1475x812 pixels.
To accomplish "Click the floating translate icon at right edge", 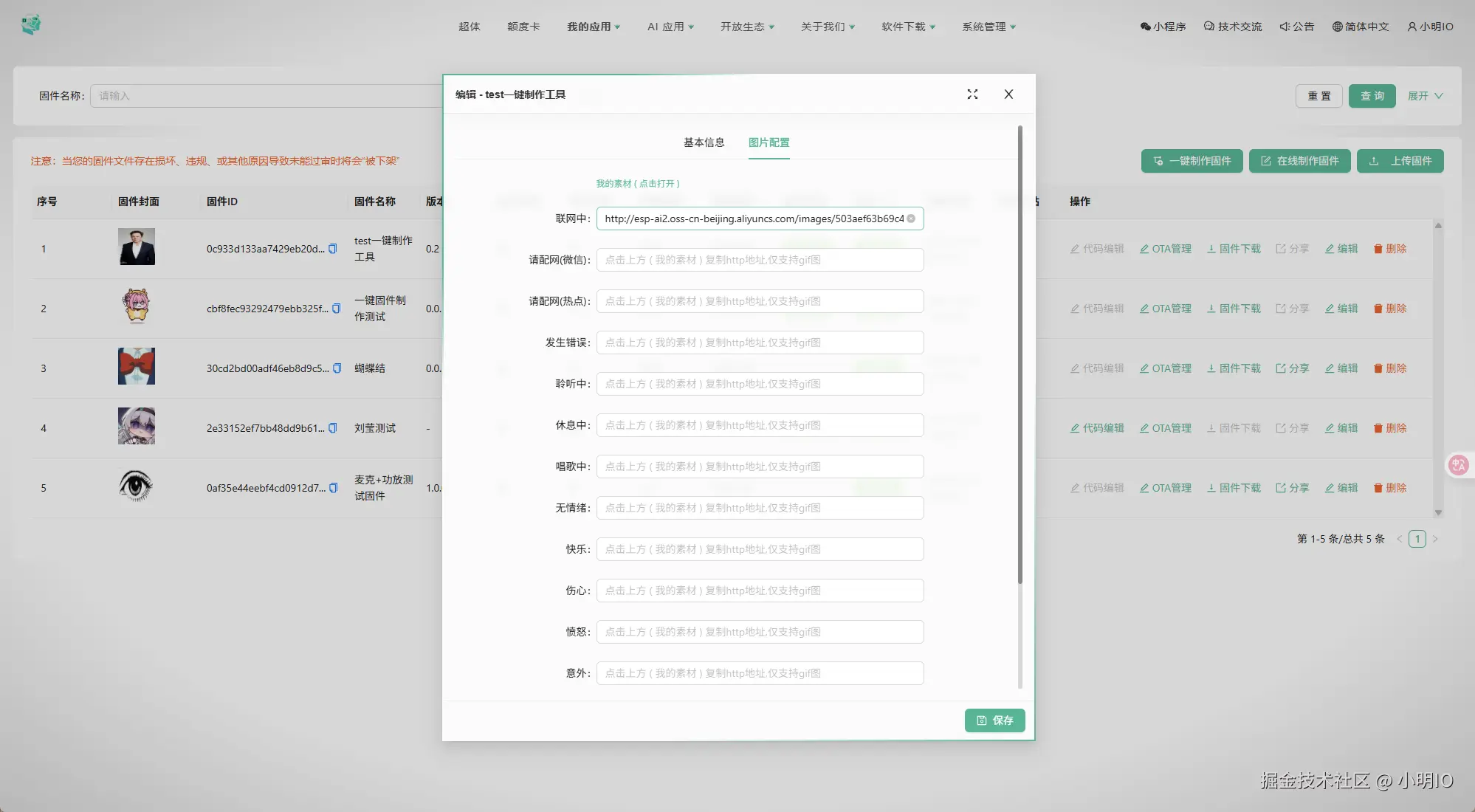I will tap(1458, 465).
